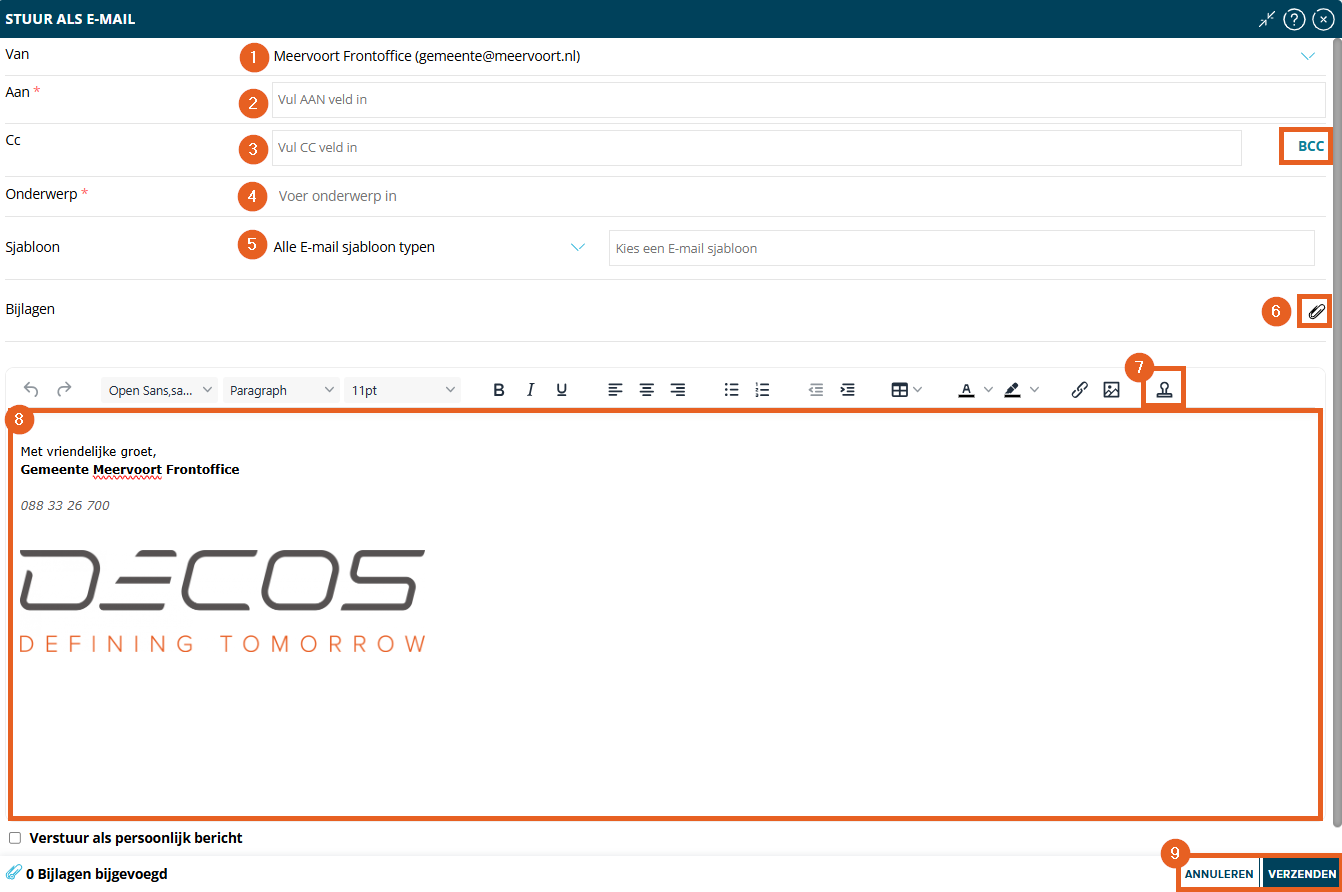The height and width of the screenshot is (892, 1342).
Task: Apply highlight background color
Action: pyautogui.click(x=1013, y=390)
